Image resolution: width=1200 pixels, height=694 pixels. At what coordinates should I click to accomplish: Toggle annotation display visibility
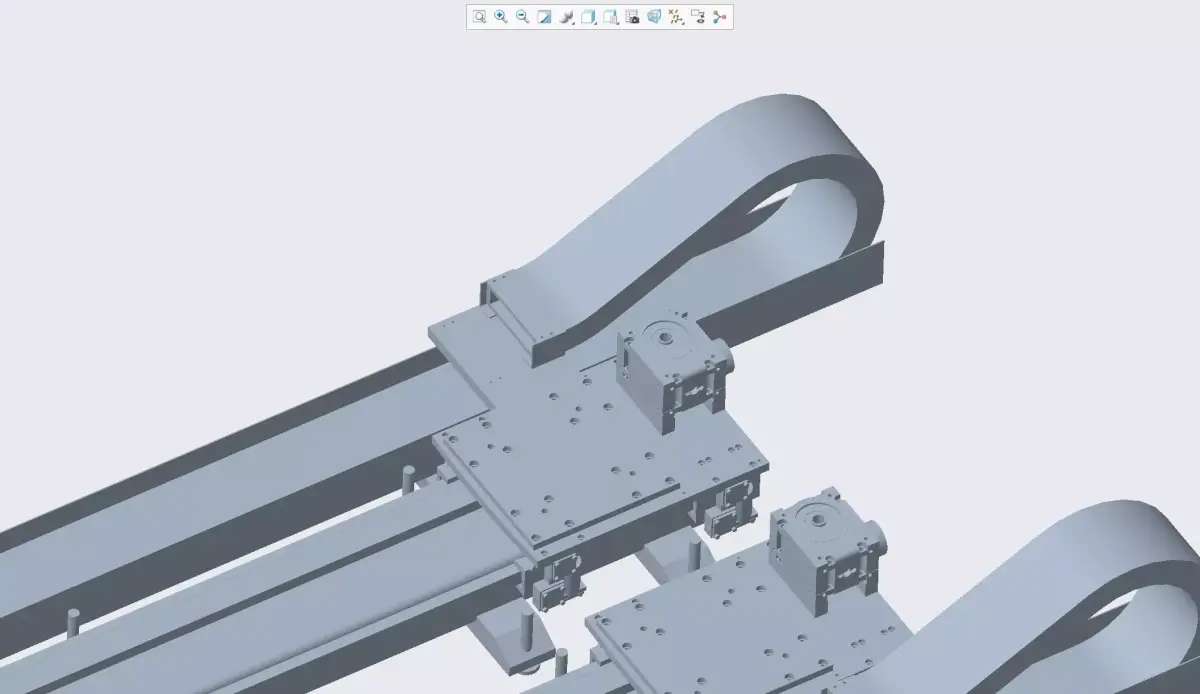point(700,17)
